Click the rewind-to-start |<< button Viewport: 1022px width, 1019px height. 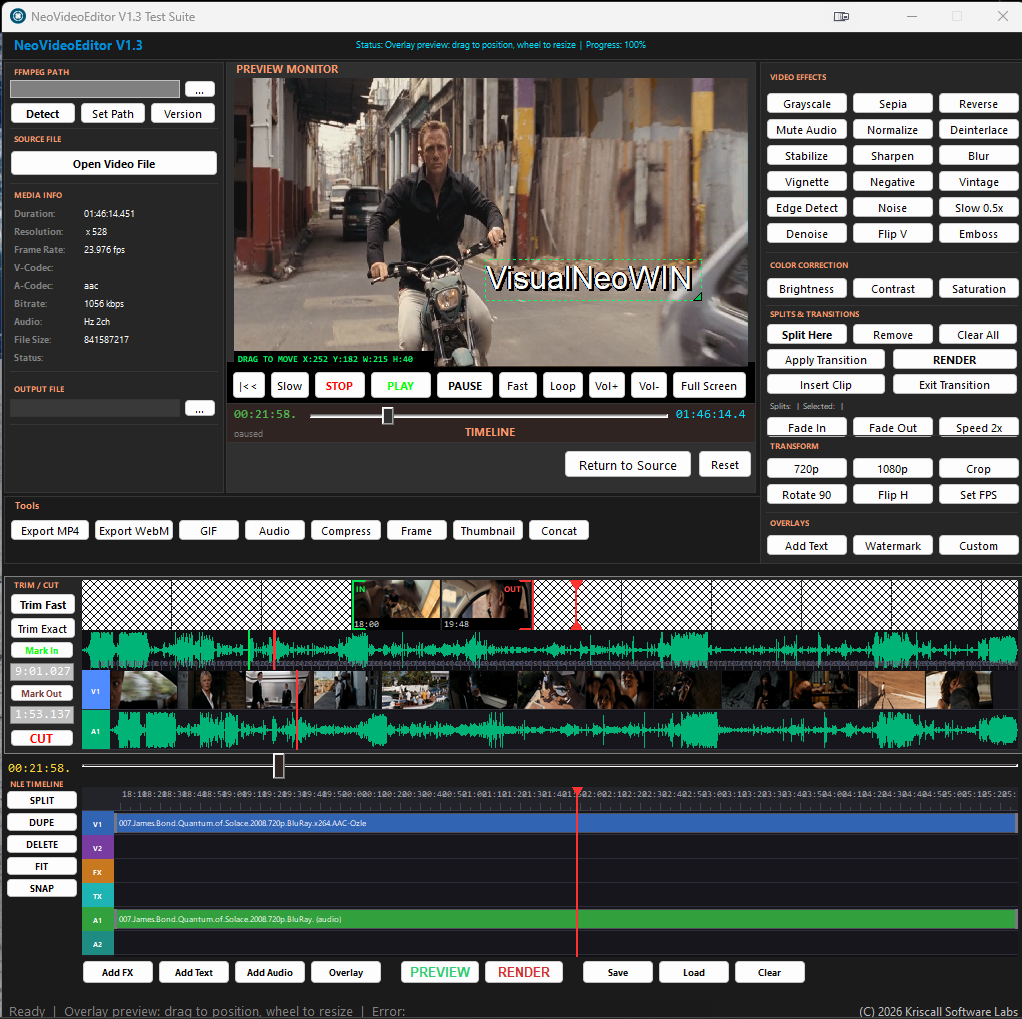248,386
